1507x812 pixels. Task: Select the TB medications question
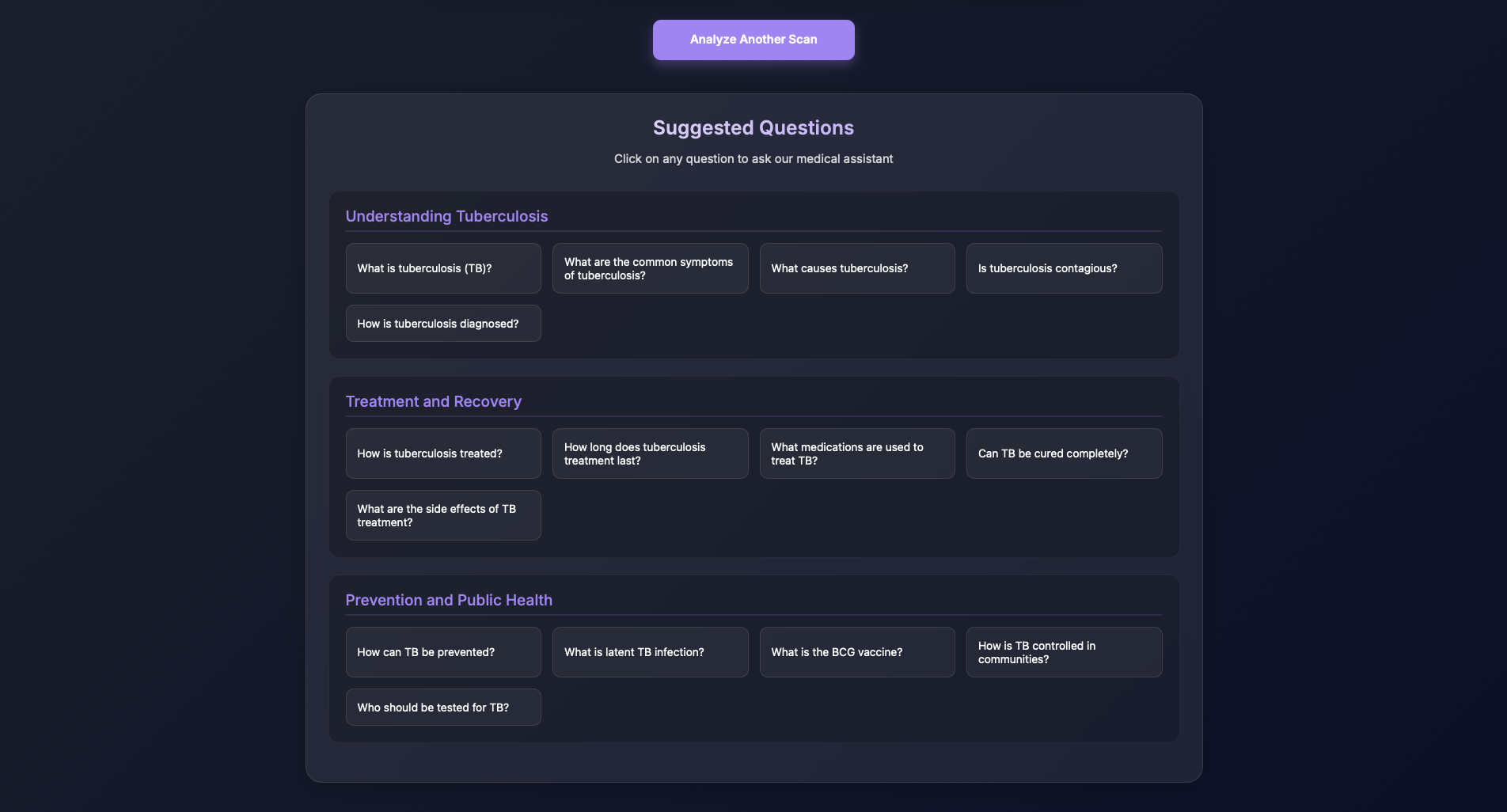click(857, 453)
